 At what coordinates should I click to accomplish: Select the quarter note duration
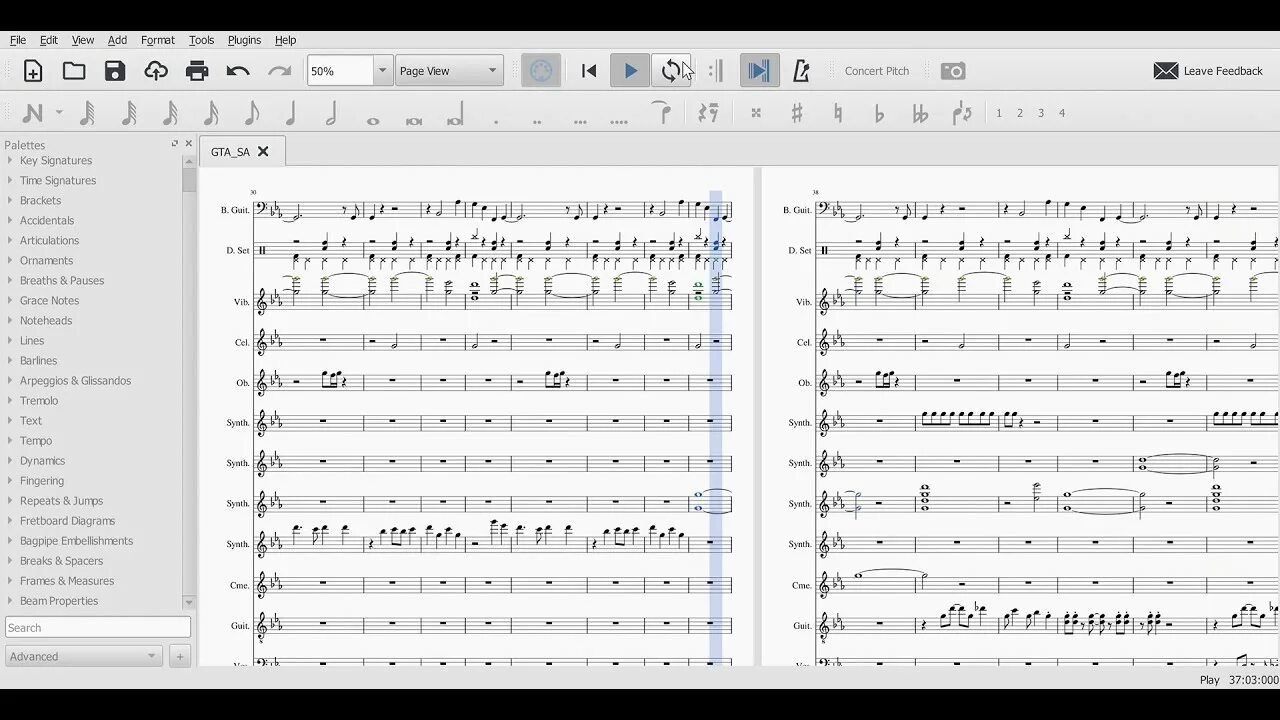(x=289, y=113)
